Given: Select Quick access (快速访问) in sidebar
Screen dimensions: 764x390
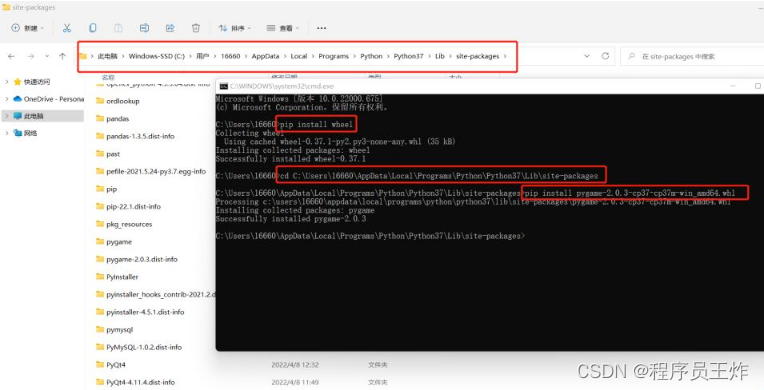Looking at the screenshot, I should (x=32, y=82).
